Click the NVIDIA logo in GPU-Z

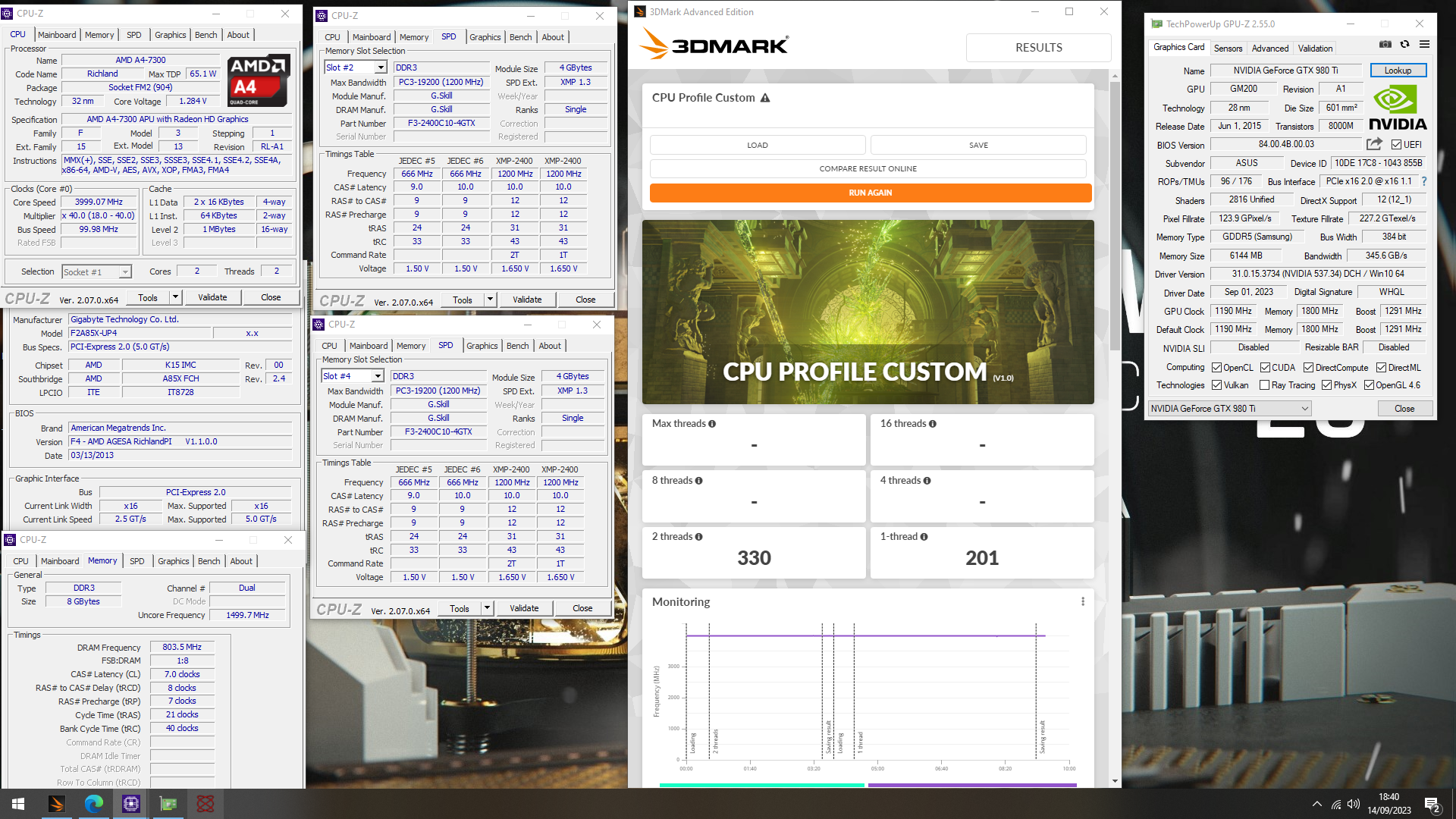[x=1398, y=108]
